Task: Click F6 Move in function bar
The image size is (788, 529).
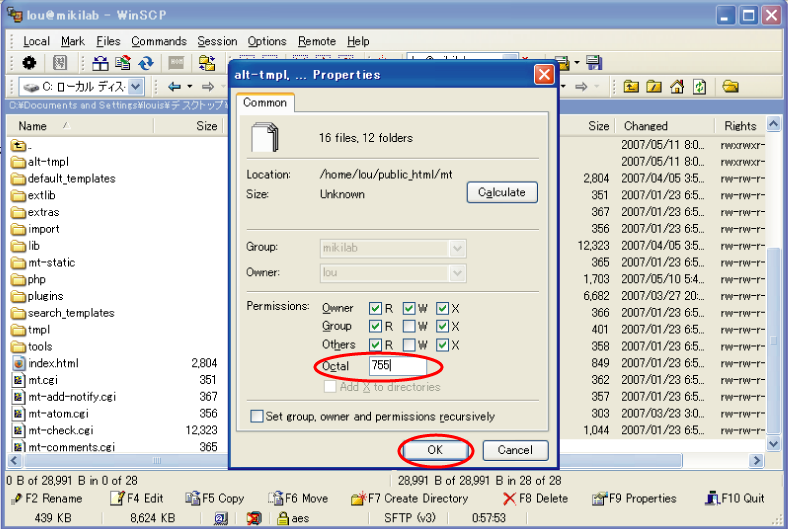Action: tap(298, 498)
